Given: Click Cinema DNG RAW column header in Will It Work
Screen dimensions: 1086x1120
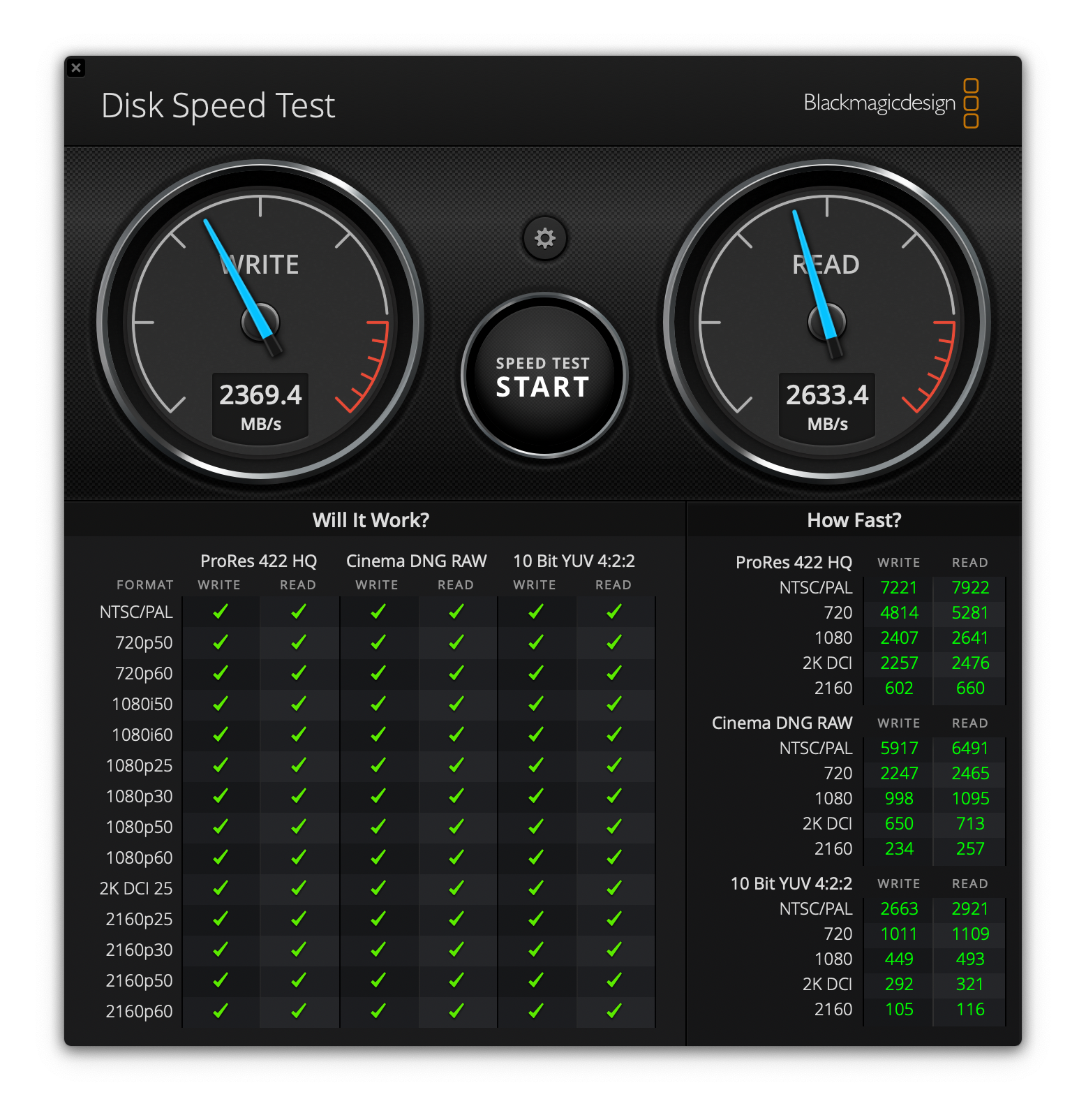Looking at the screenshot, I should 416,561.
